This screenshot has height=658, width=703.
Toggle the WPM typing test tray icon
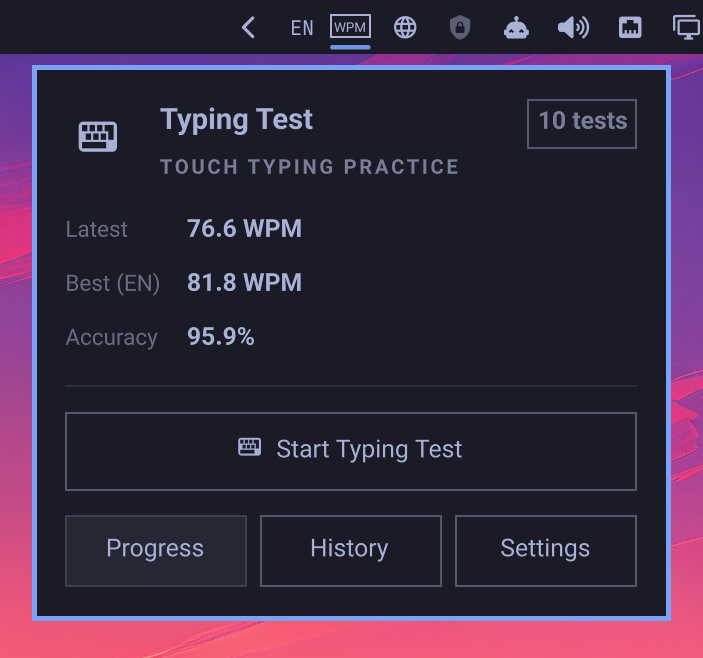point(350,27)
